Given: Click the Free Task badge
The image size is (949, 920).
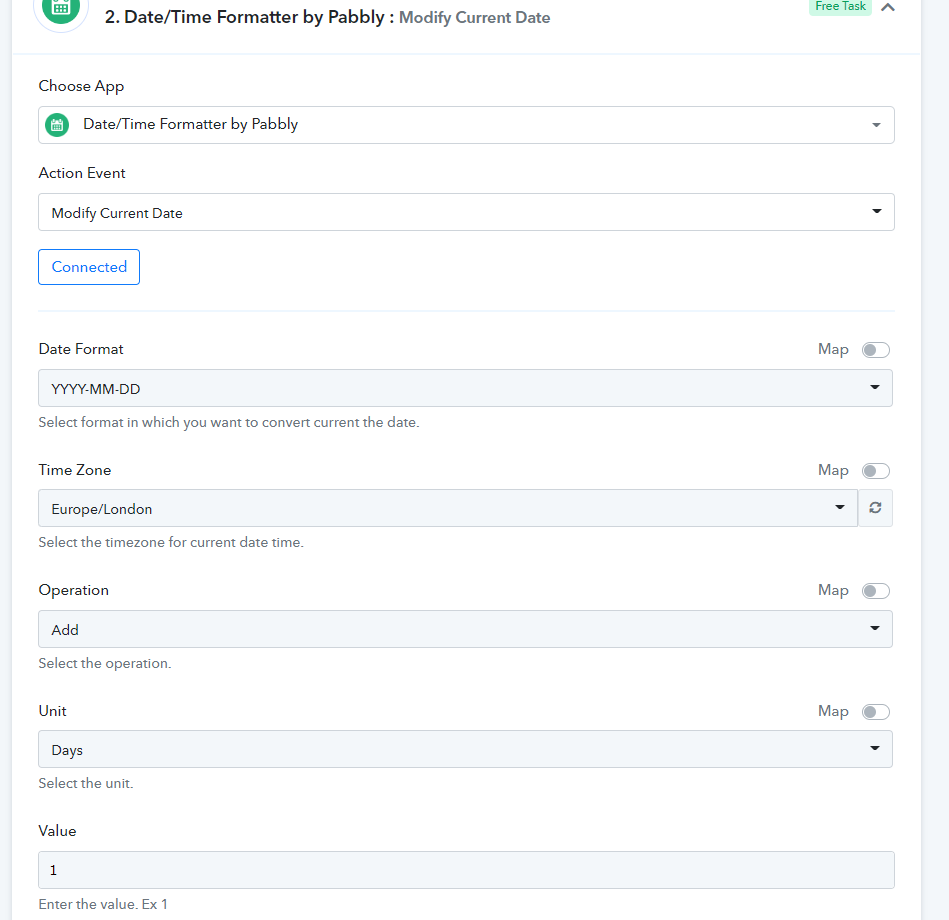Looking at the screenshot, I should 840,7.
